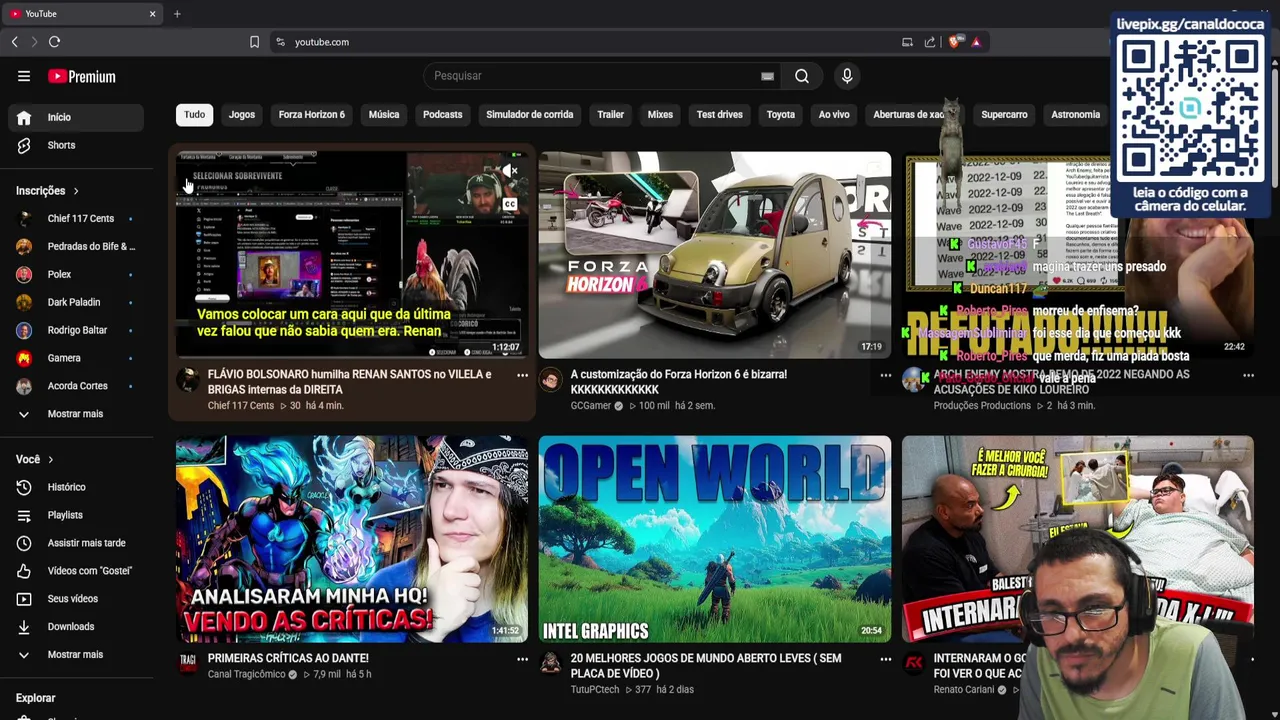This screenshot has width=1280, height=720.
Task: Start voice search with microphone icon
Action: [x=847, y=76]
